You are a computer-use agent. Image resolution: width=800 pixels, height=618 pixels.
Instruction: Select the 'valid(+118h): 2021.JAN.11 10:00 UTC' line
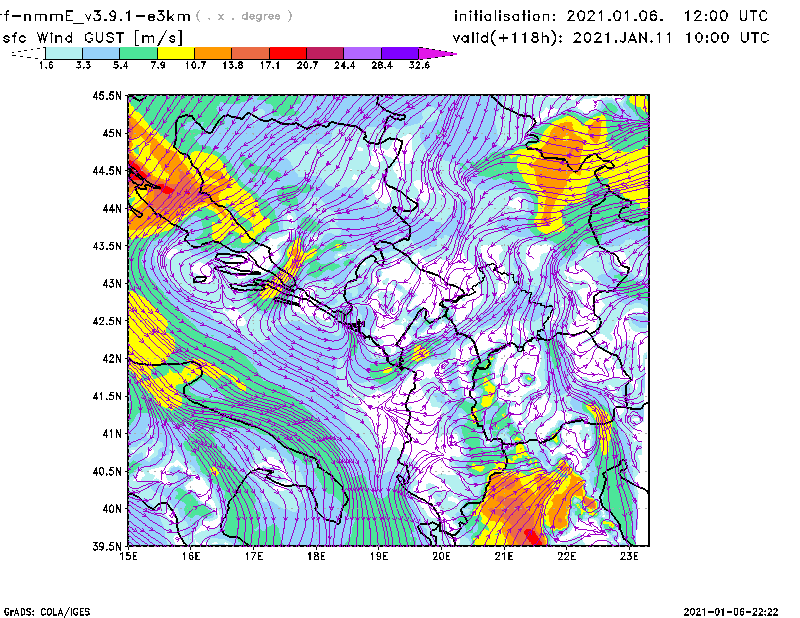click(x=611, y=37)
